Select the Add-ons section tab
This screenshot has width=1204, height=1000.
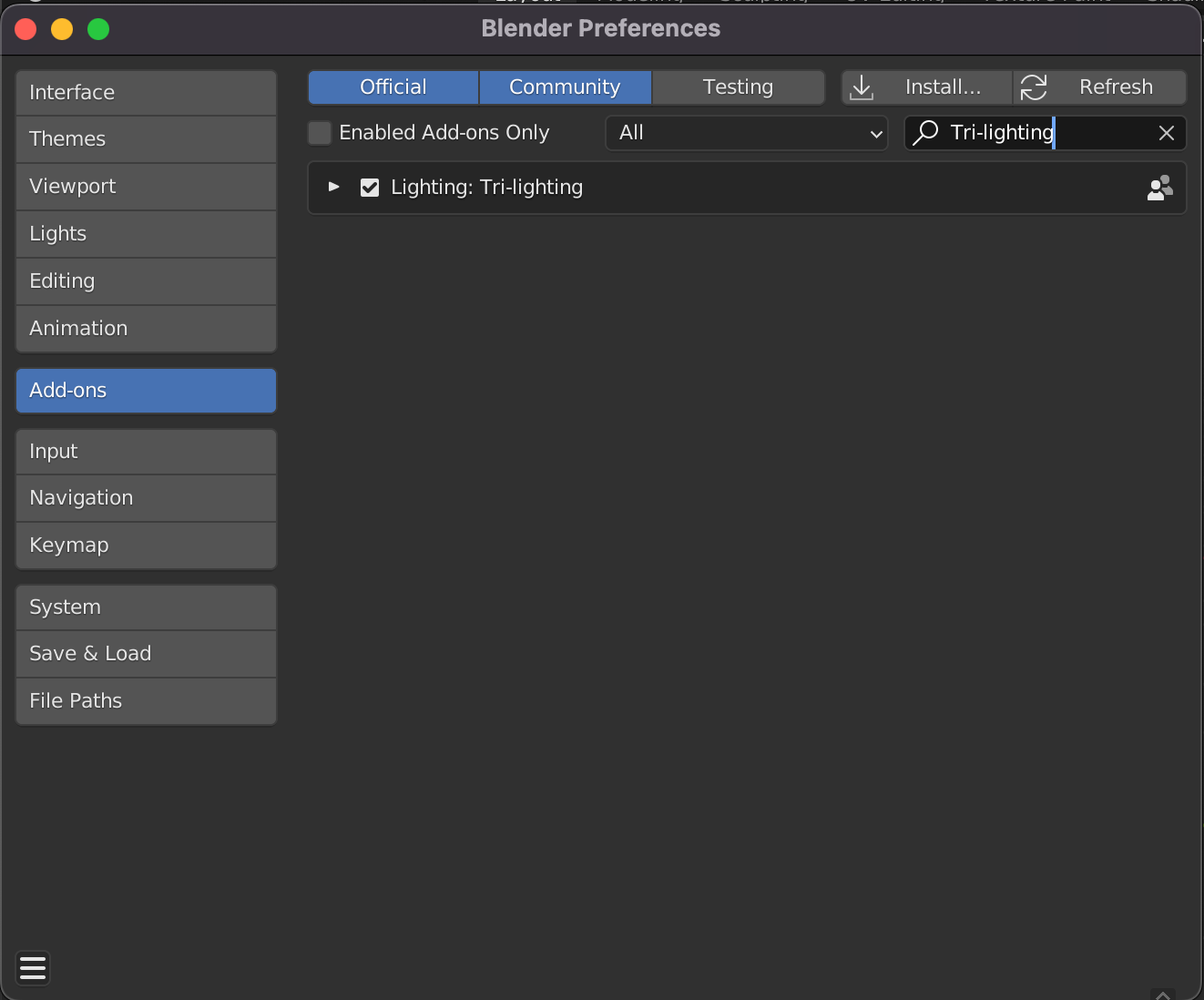pyautogui.click(x=146, y=391)
